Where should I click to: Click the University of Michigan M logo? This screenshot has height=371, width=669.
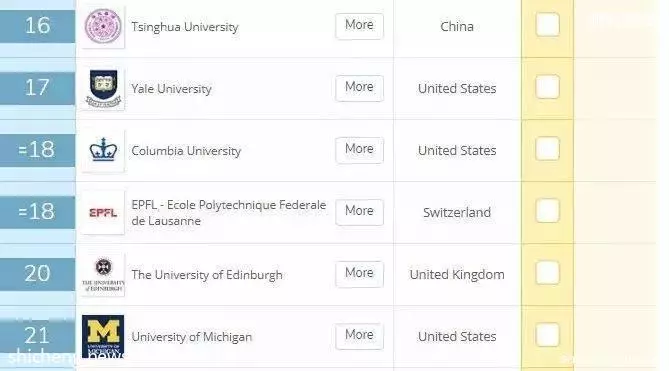click(103, 336)
